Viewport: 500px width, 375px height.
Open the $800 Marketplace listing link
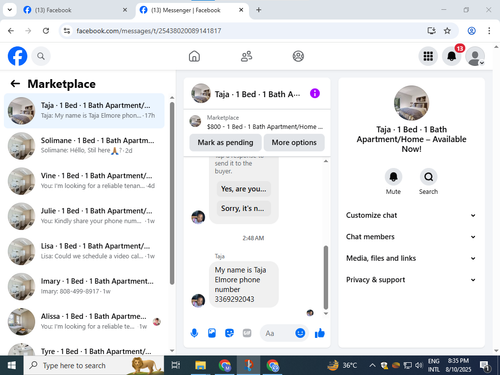257,122
